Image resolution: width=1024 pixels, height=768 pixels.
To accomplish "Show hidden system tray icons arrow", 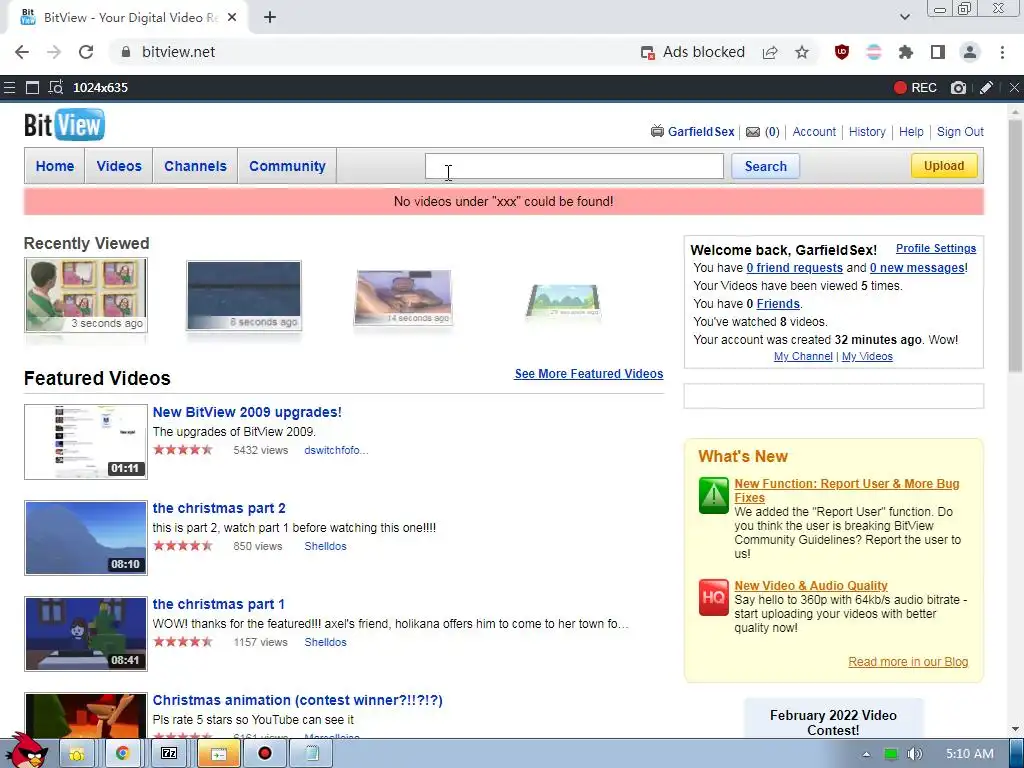I will pyautogui.click(x=867, y=754).
